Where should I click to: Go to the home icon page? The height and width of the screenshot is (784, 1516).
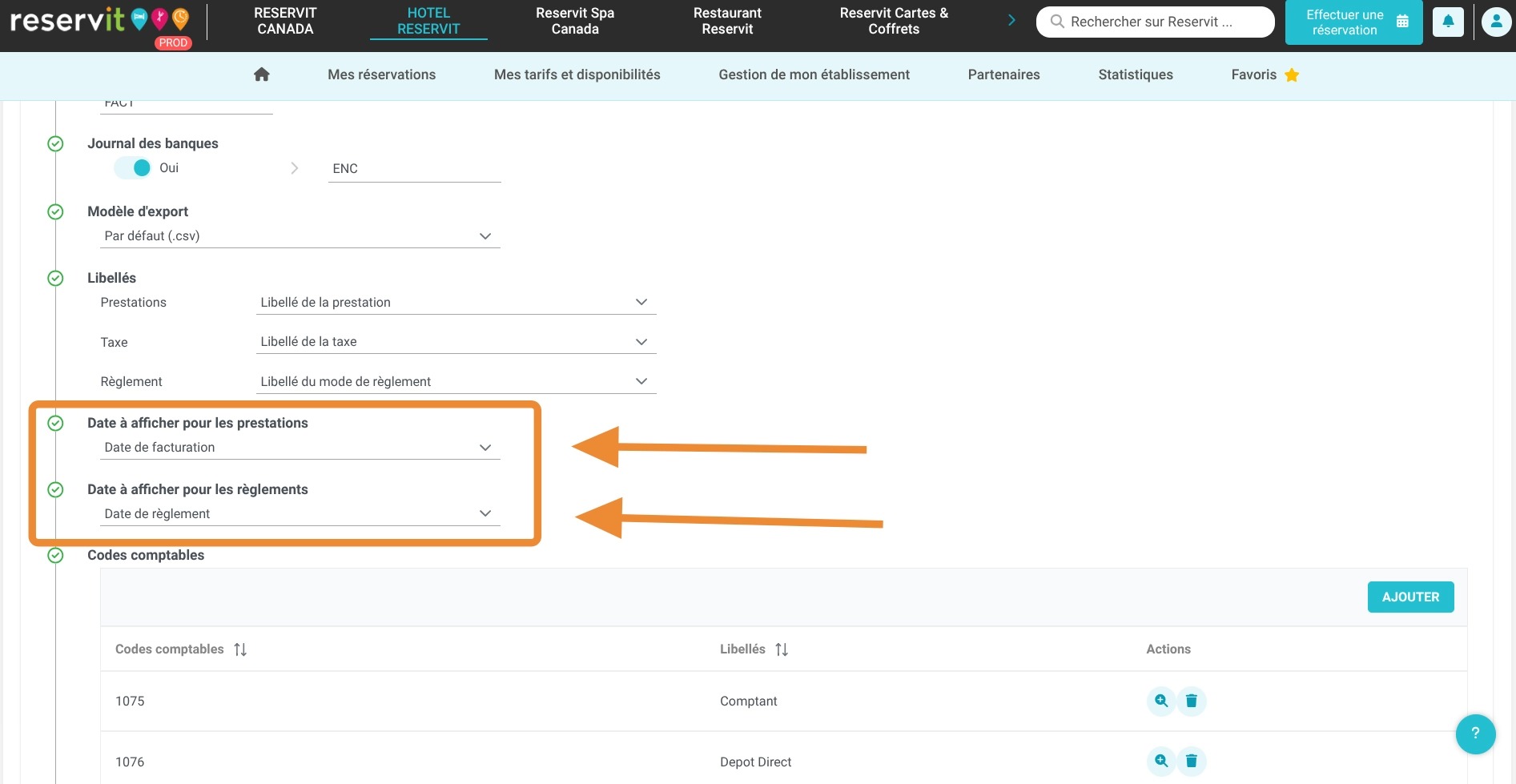(x=261, y=74)
